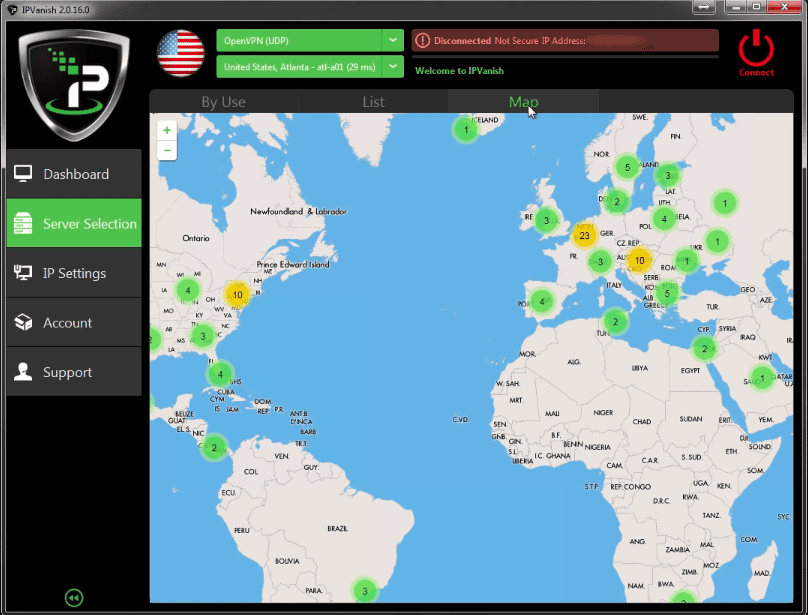Select the 3-server cluster near Switzerland
This screenshot has height=615, width=808.
coord(600,262)
